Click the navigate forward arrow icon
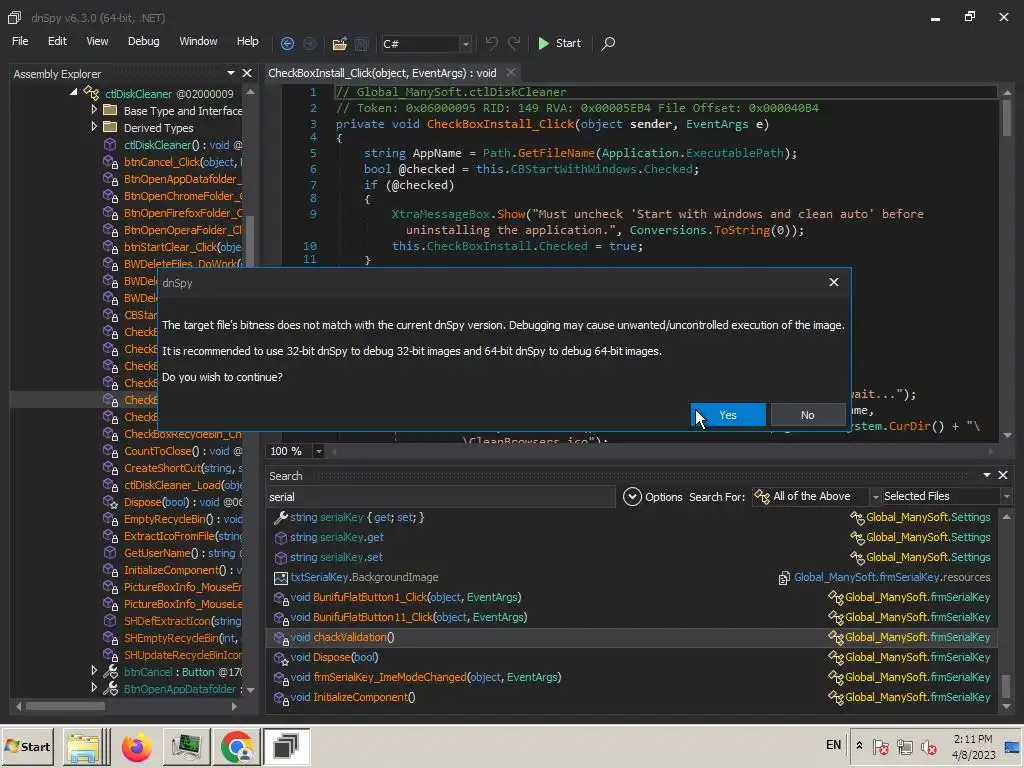 (309, 43)
